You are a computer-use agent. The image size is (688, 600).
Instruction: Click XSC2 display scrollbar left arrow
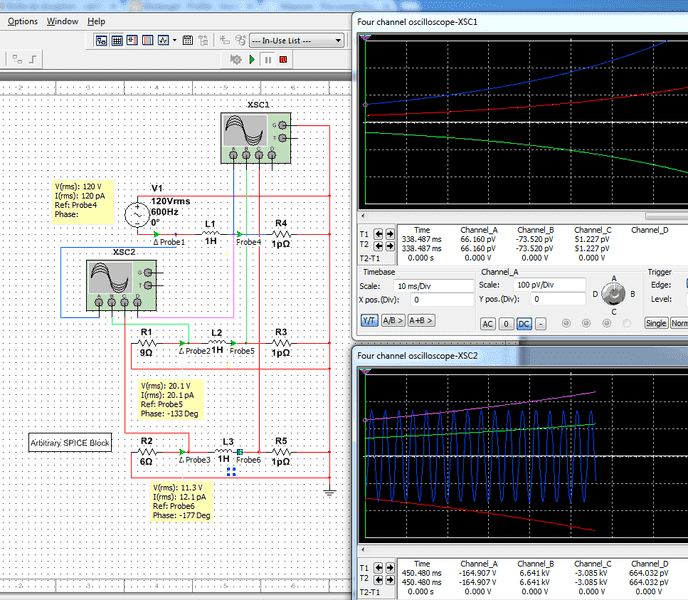click(x=363, y=550)
